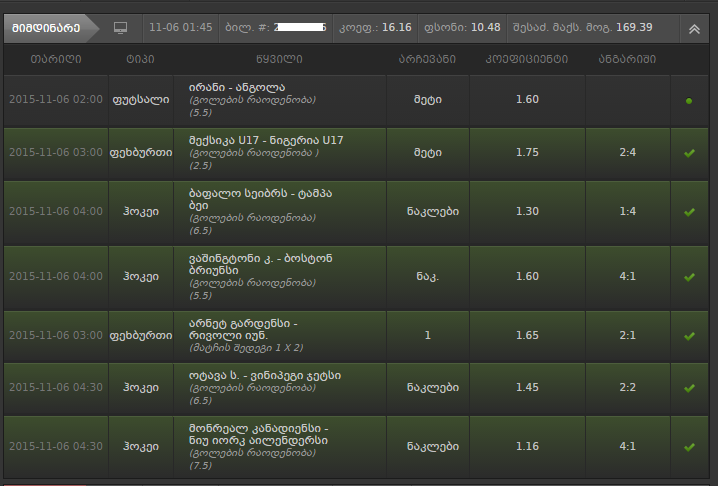Click score 2:1 in არნეტ გარდენსი row
The image size is (718, 486).
[627, 336]
